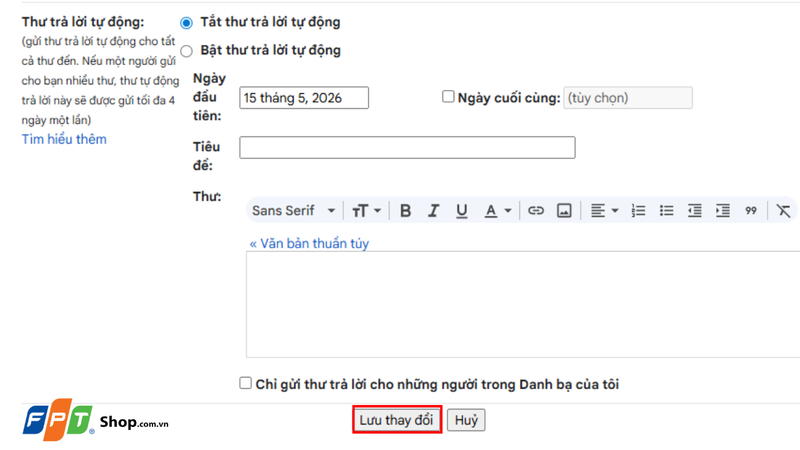Select 'Tắt thư trả lời tự động' radio
Image resolution: width=800 pixels, height=450 pixels.
(x=186, y=23)
